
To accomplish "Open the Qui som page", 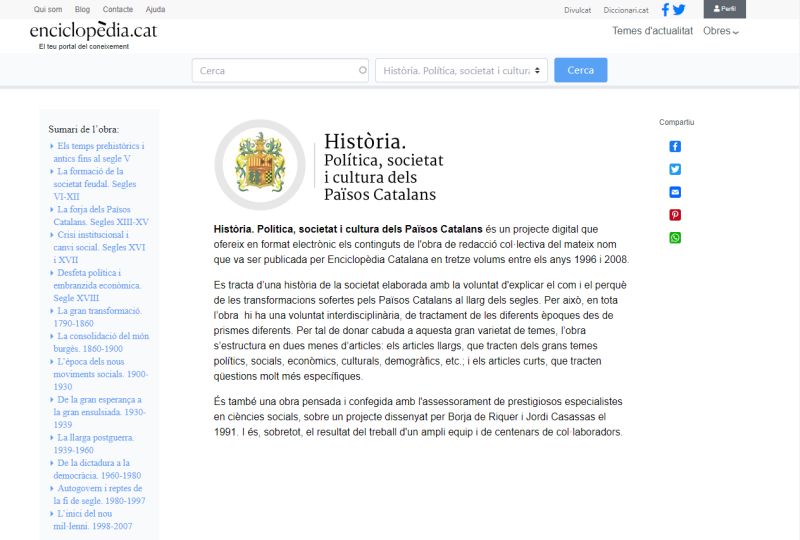I will click(x=48, y=9).
